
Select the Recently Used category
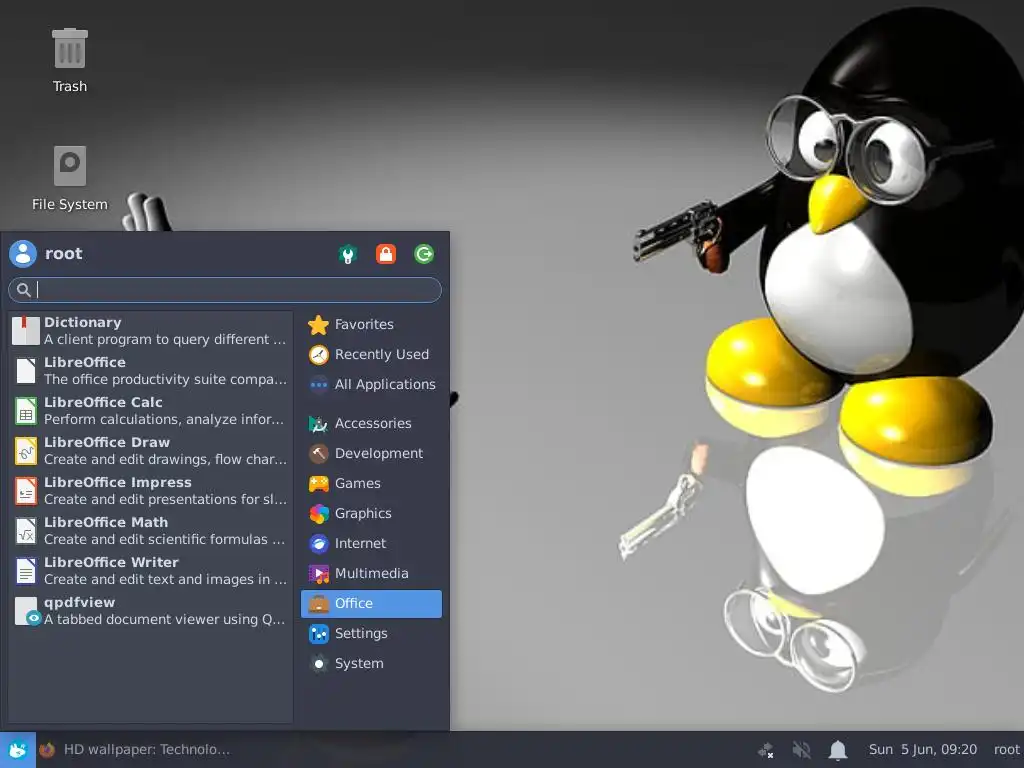[x=371, y=355]
